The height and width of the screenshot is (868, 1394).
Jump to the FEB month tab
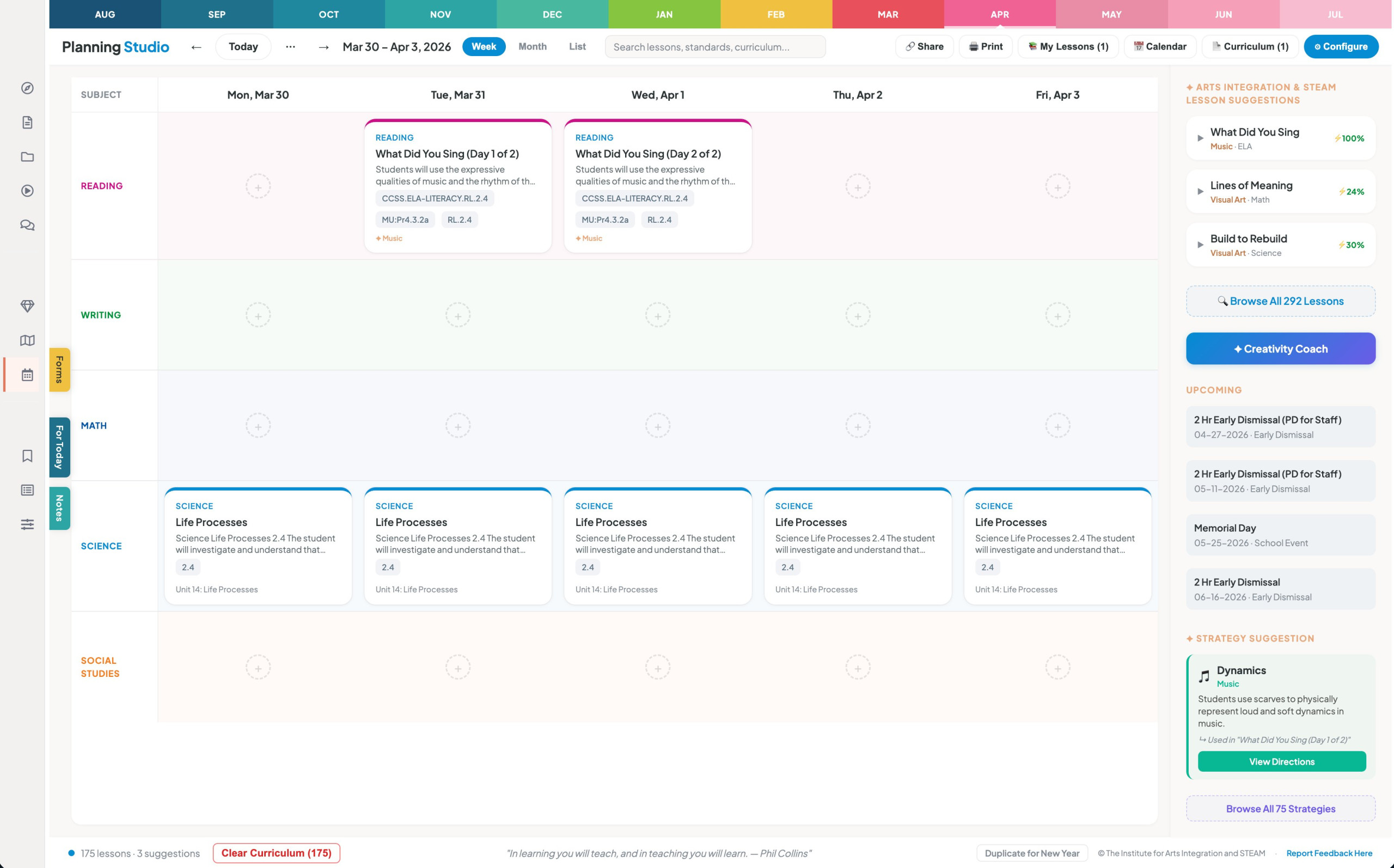[776, 14]
